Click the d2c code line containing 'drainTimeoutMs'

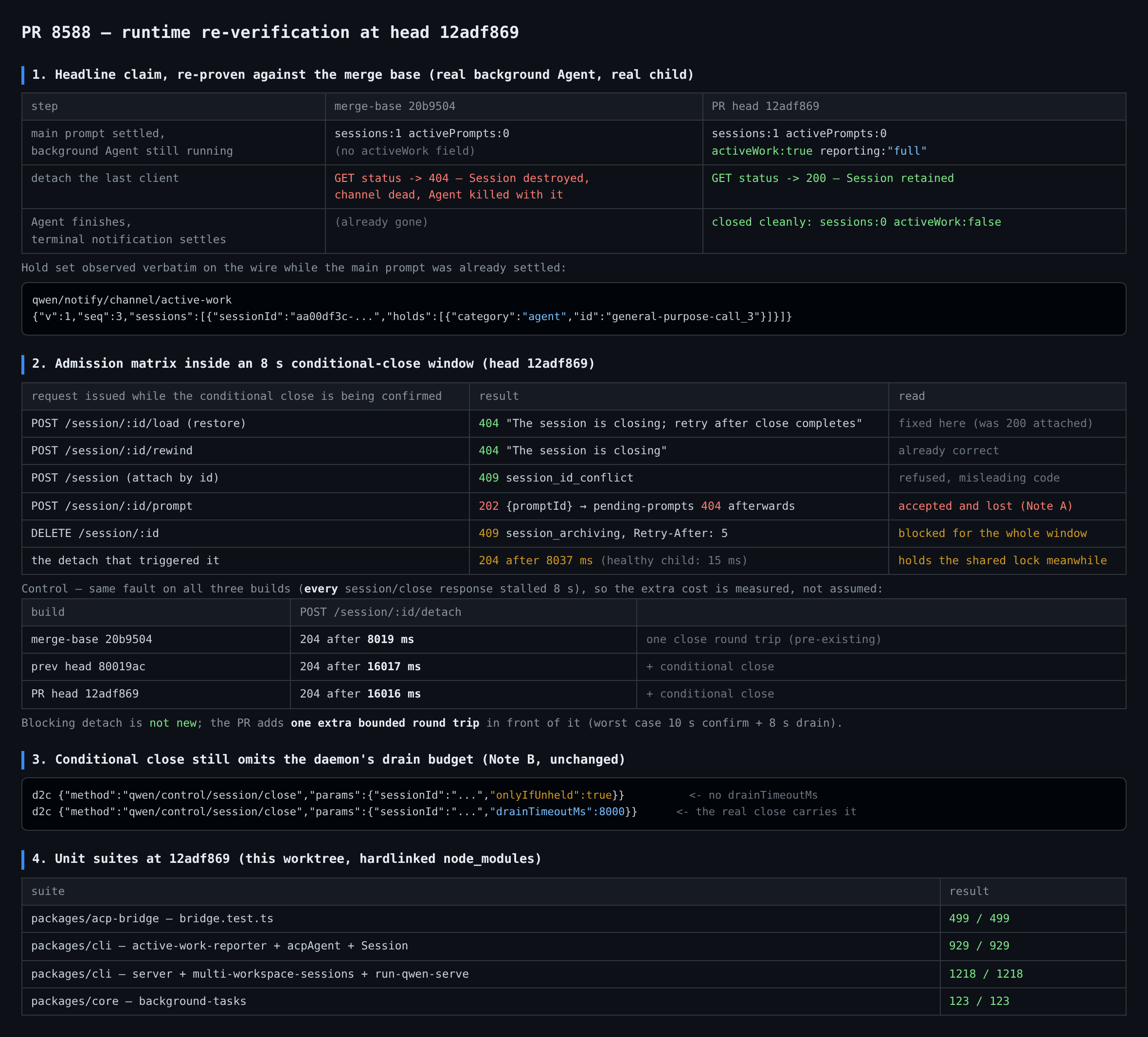point(444,812)
